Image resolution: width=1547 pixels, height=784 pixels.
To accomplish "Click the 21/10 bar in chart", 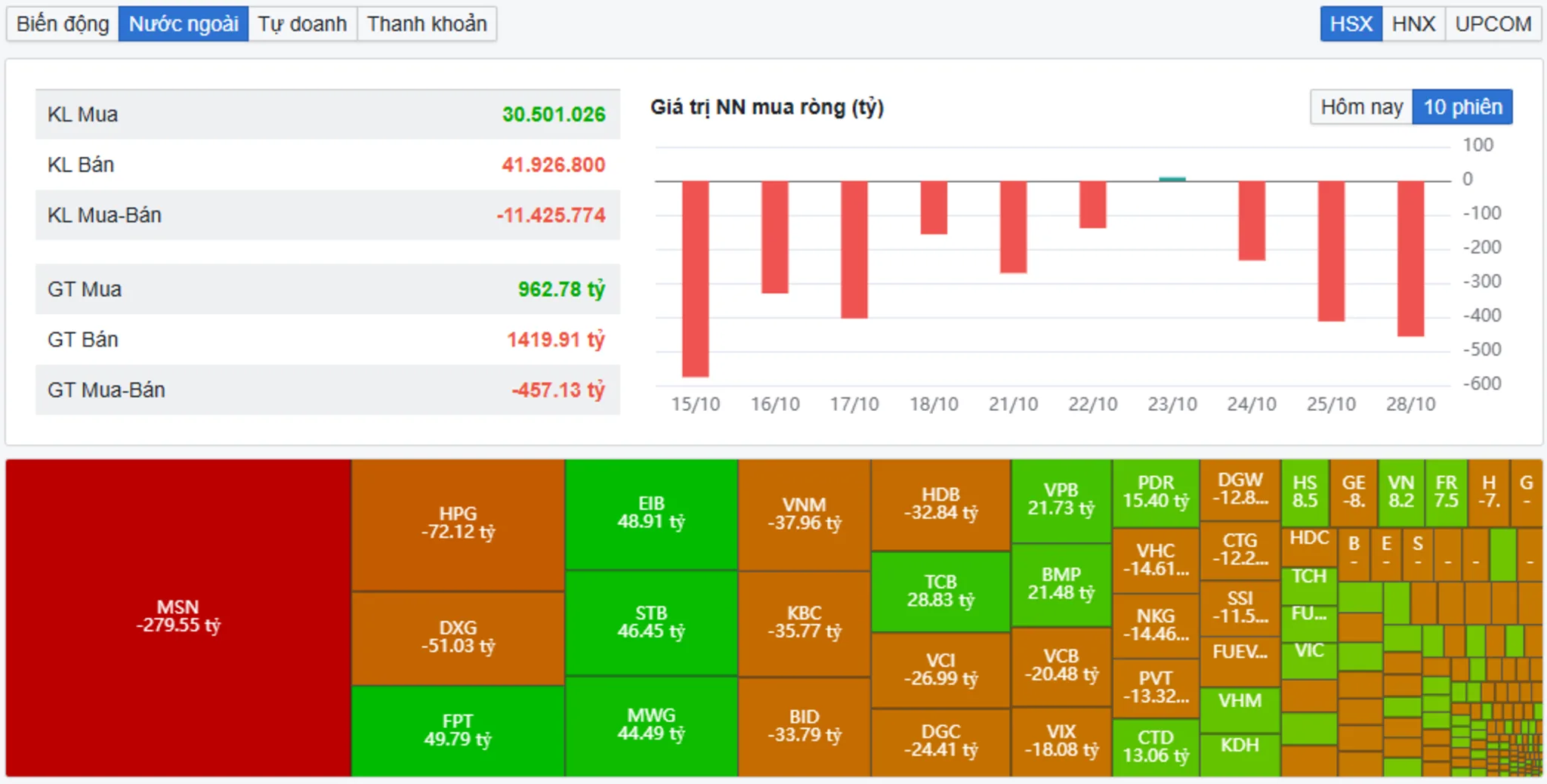I will point(1013,227).
